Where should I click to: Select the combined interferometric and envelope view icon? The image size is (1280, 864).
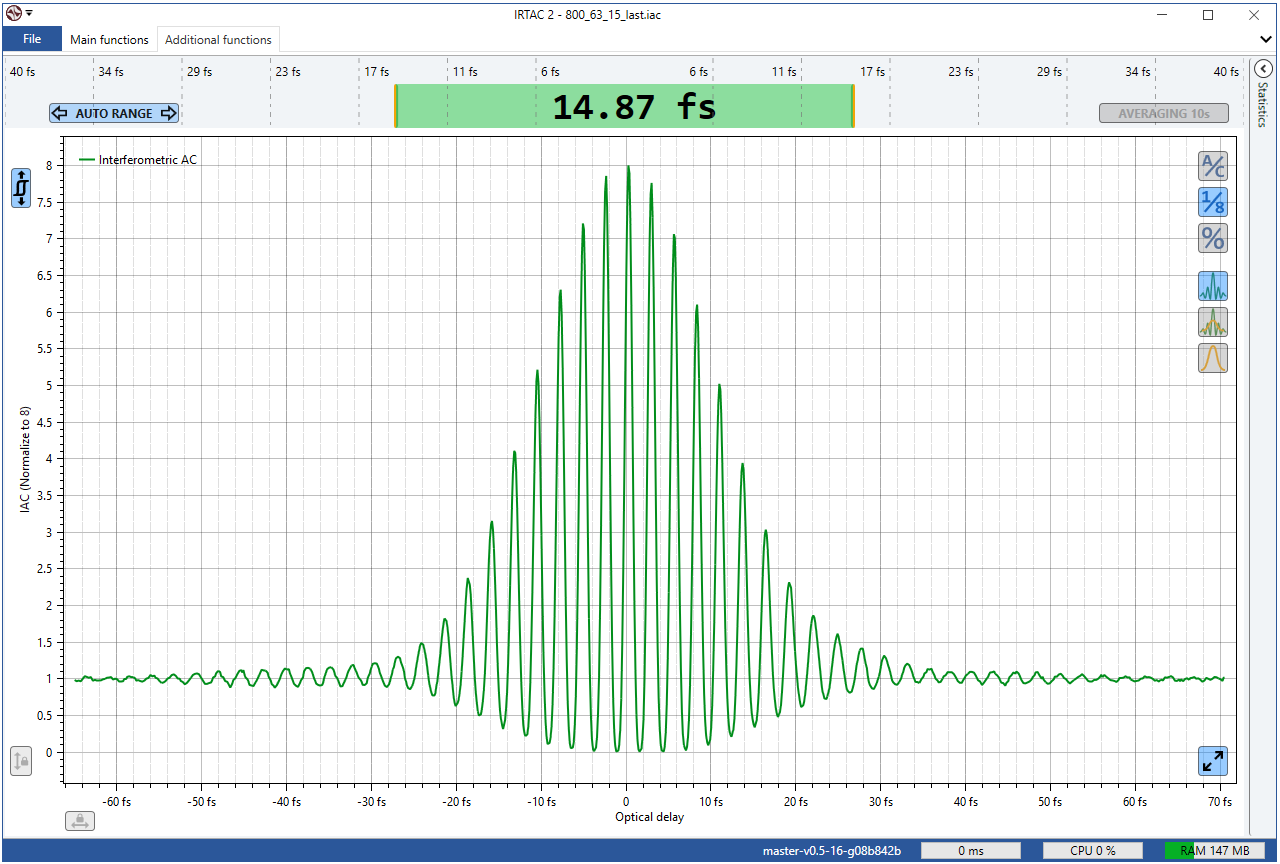click(x=1213, y=322)
